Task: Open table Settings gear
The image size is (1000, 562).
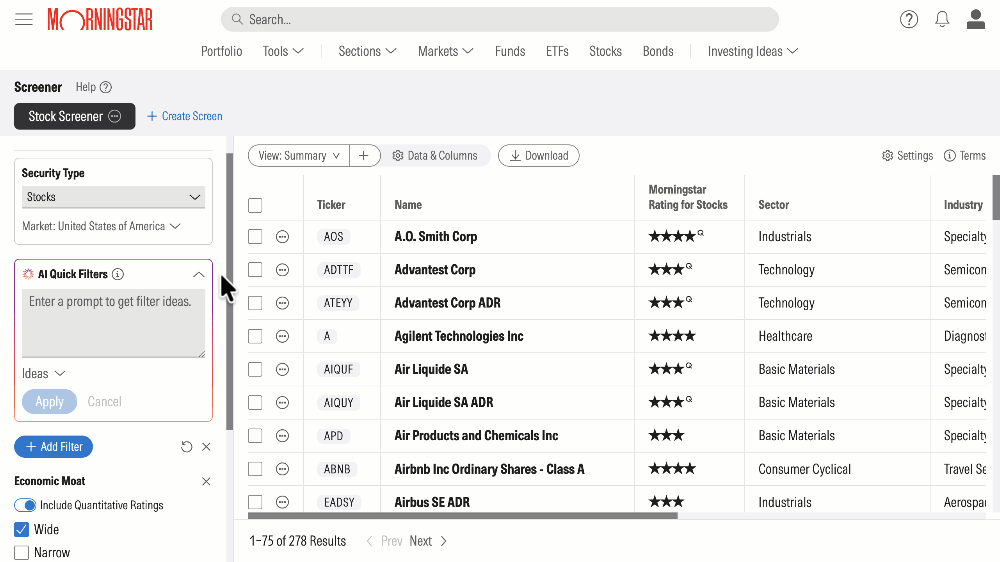Action: pos(907,156)
